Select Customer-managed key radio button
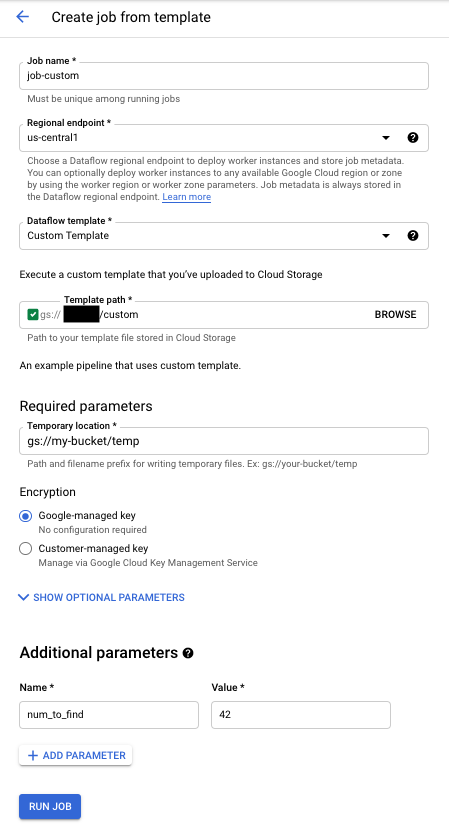The image size is (449, 827). (25, 549)
